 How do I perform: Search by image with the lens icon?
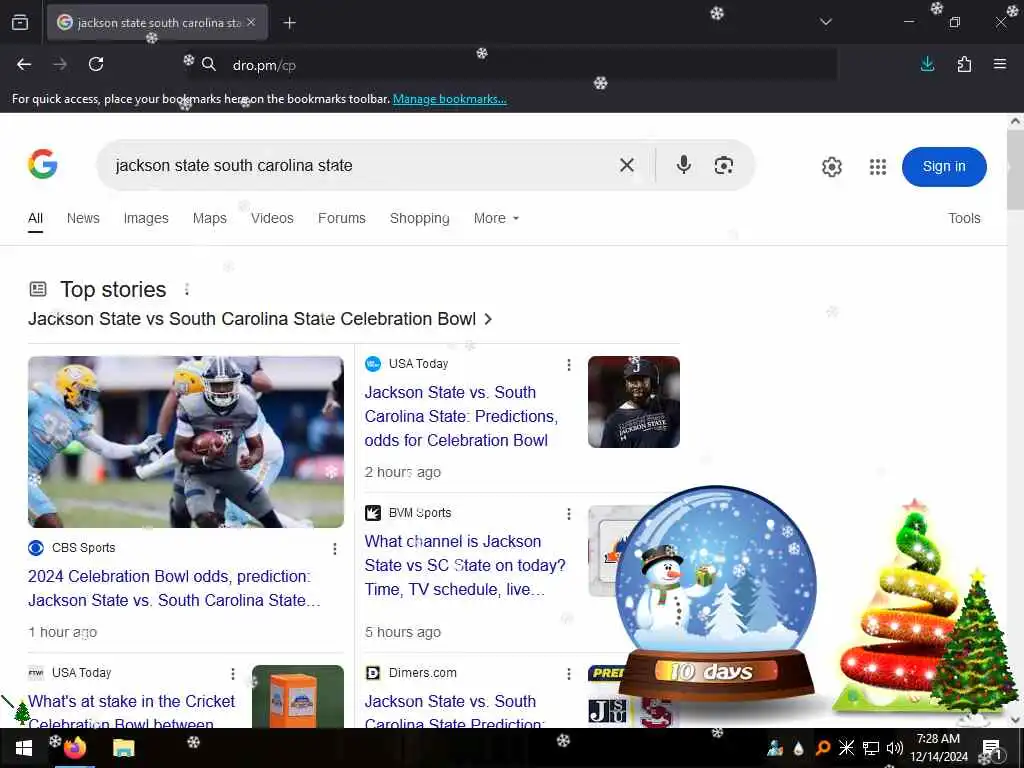[724, 165]
